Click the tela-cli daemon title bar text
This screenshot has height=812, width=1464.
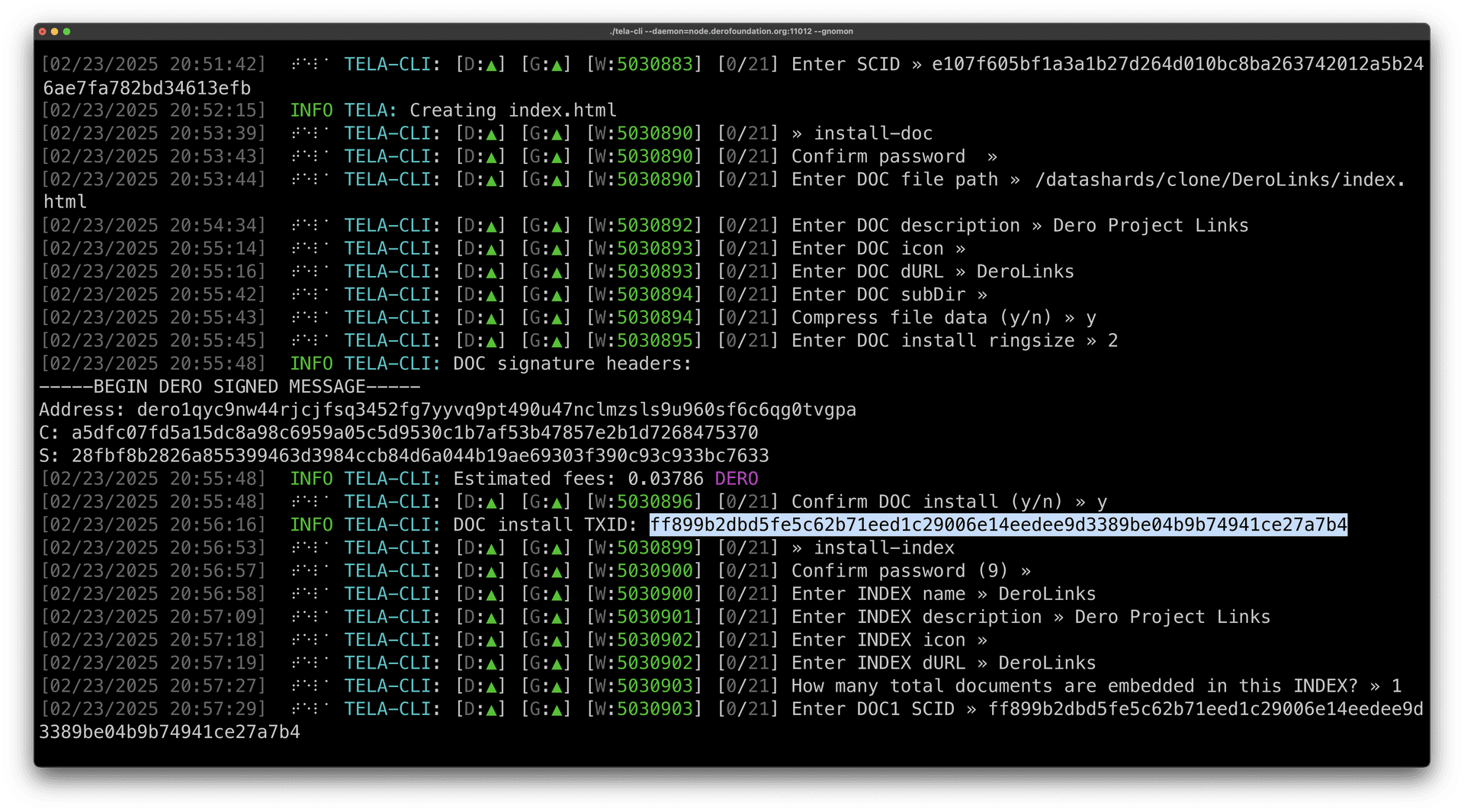tap(731, 31)
